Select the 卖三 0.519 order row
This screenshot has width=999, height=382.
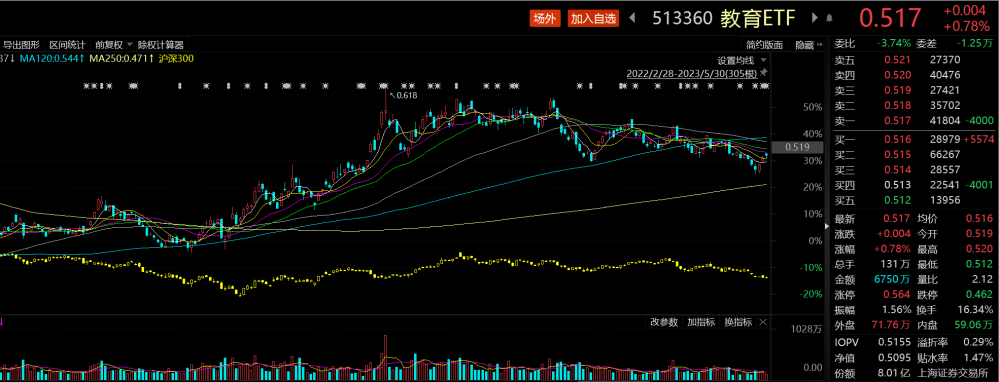point(913,90)
